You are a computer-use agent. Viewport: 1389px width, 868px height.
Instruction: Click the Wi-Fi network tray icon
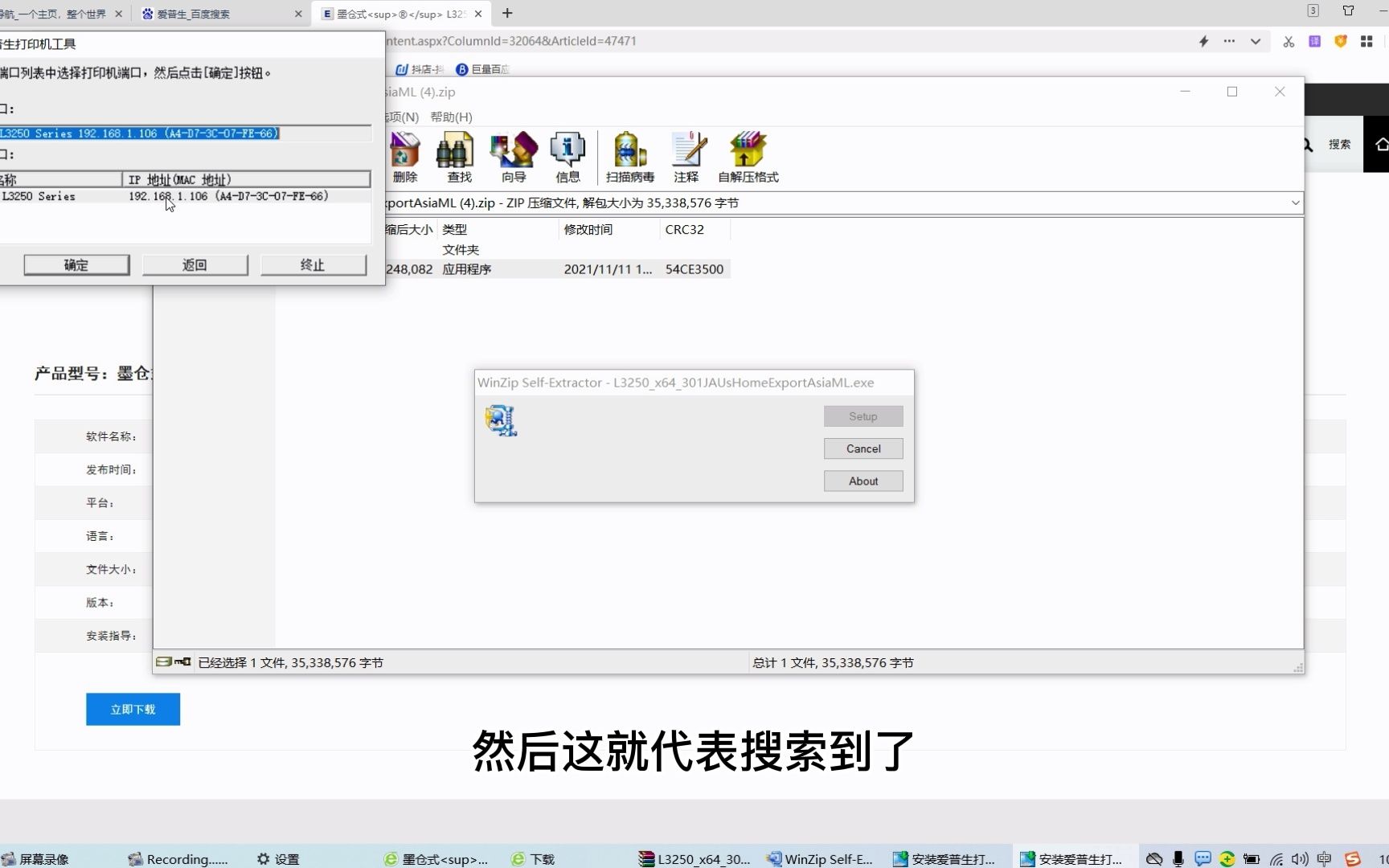click(x=1276, y=859)
